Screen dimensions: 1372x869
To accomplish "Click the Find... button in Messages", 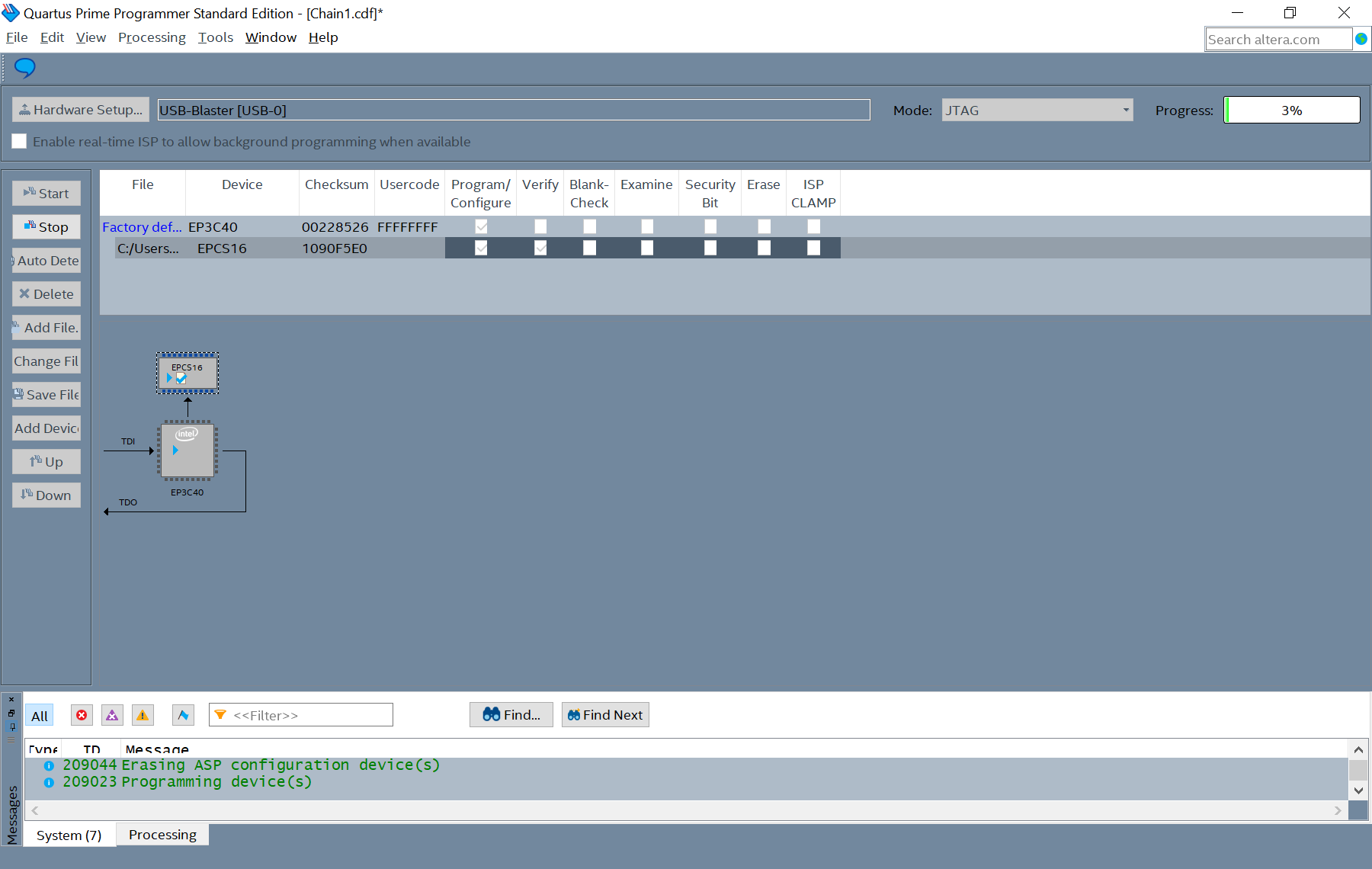I will pos(511,714).
